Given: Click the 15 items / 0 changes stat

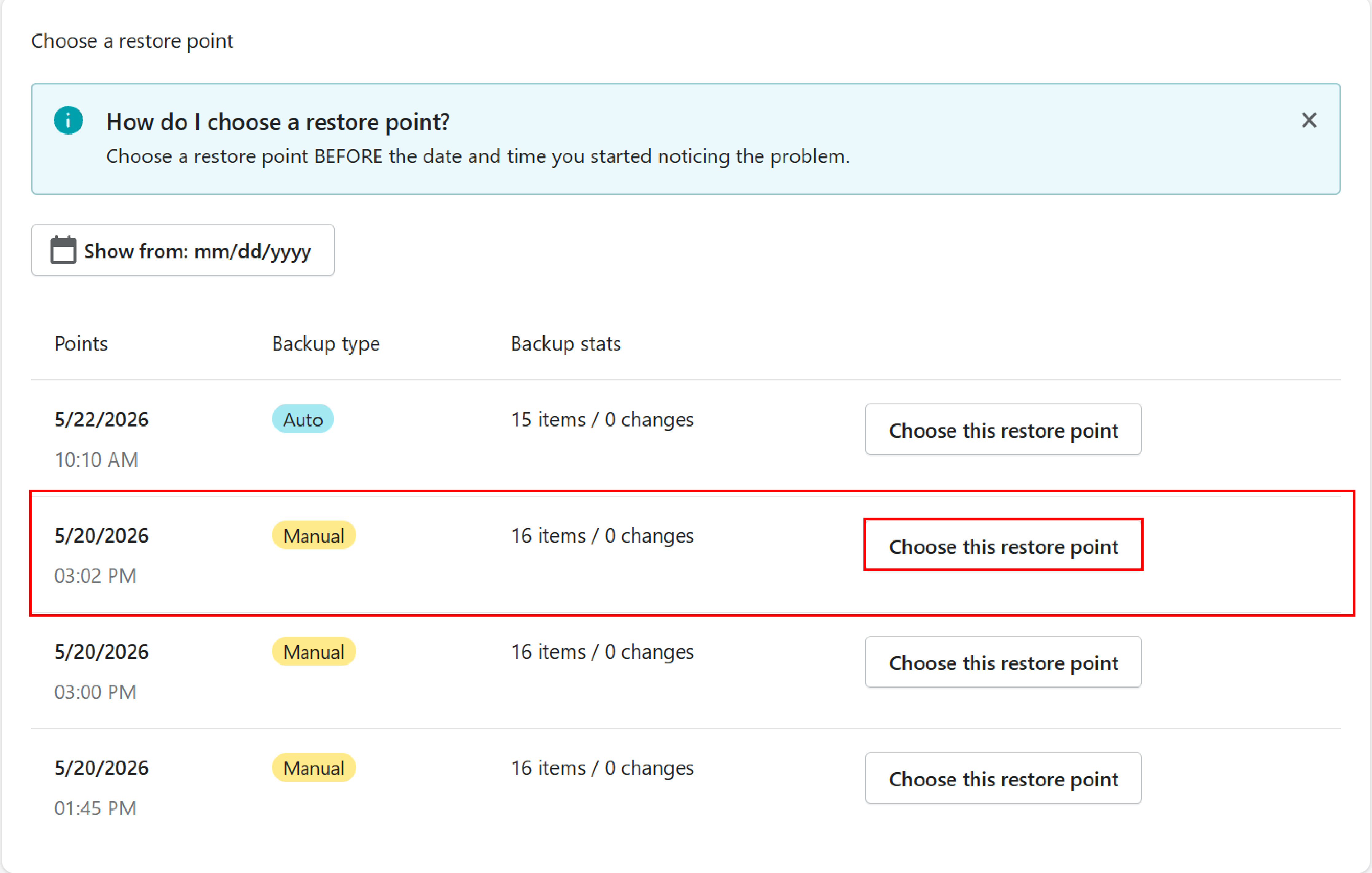Looking at the screenshot, I should click(602, 420).
